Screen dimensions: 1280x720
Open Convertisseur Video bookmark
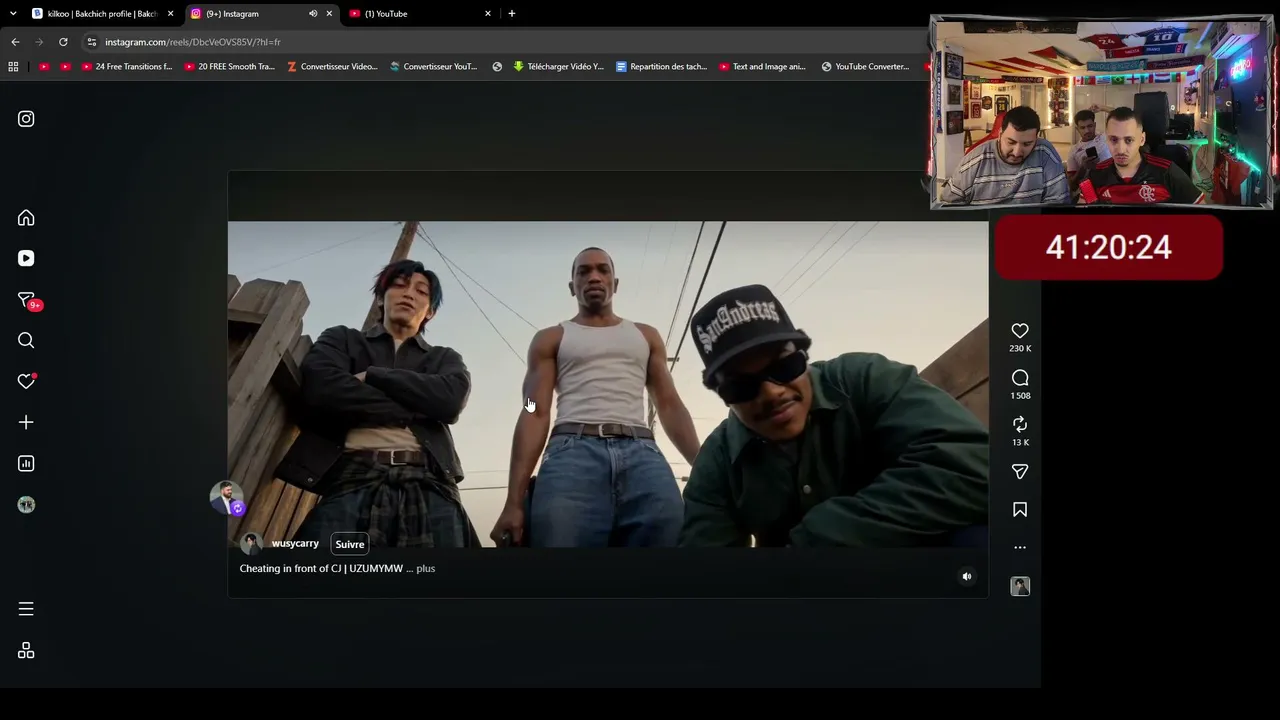332,67
